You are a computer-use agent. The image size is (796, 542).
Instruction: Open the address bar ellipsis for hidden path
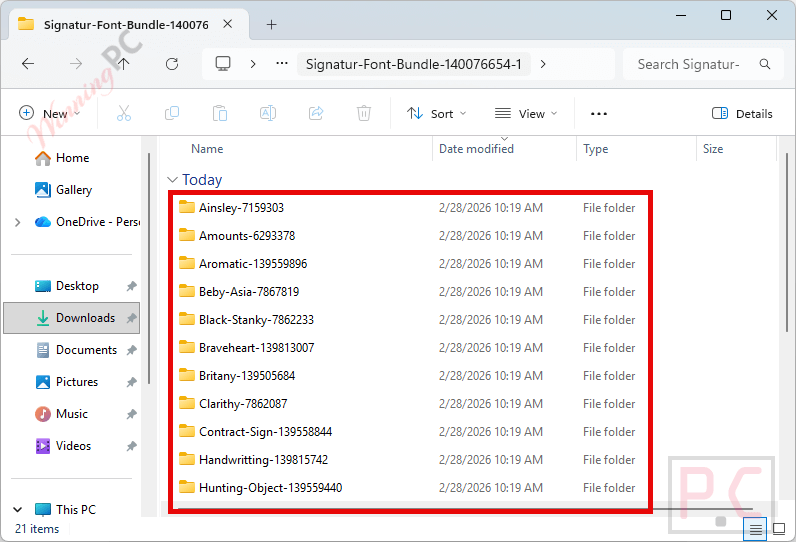(282, 64)
